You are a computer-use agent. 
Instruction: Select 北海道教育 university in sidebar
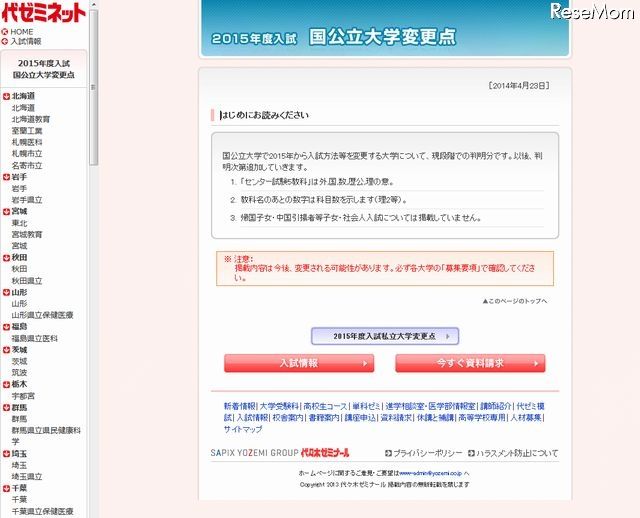[x=31, y=119]
